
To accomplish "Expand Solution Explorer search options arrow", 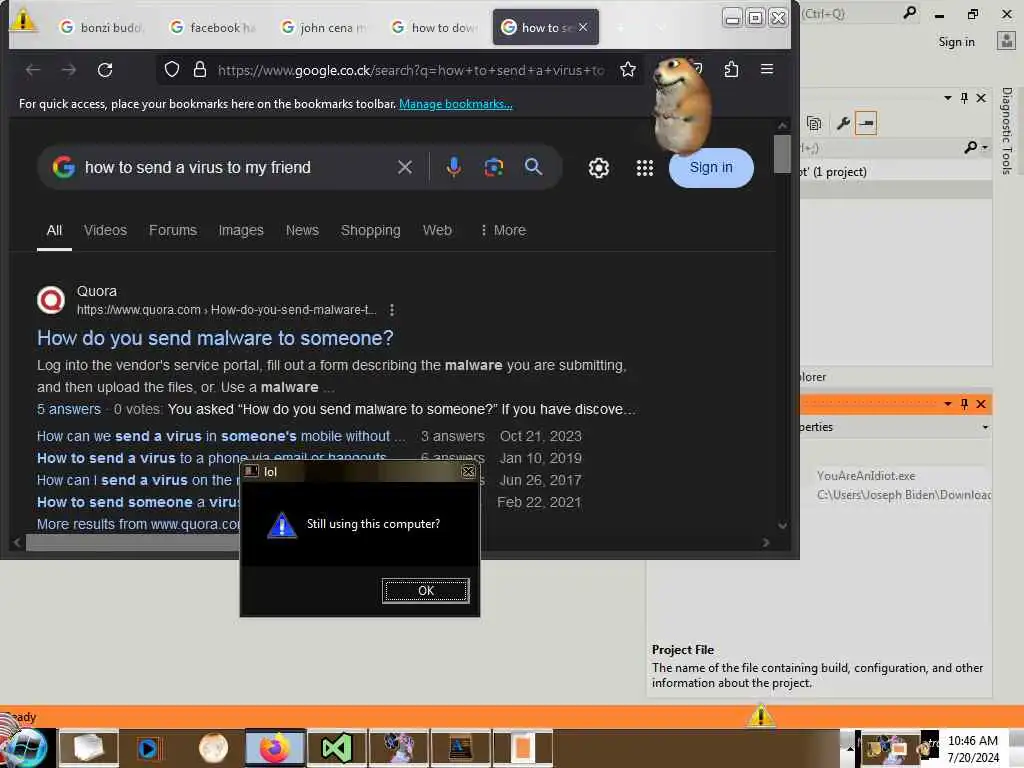I will [985, 148].
